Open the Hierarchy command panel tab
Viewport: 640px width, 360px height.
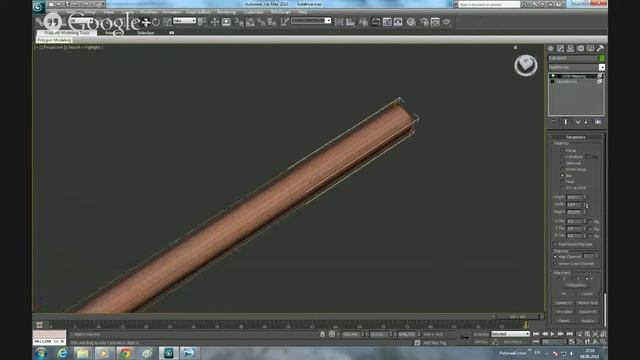(570, 49)
